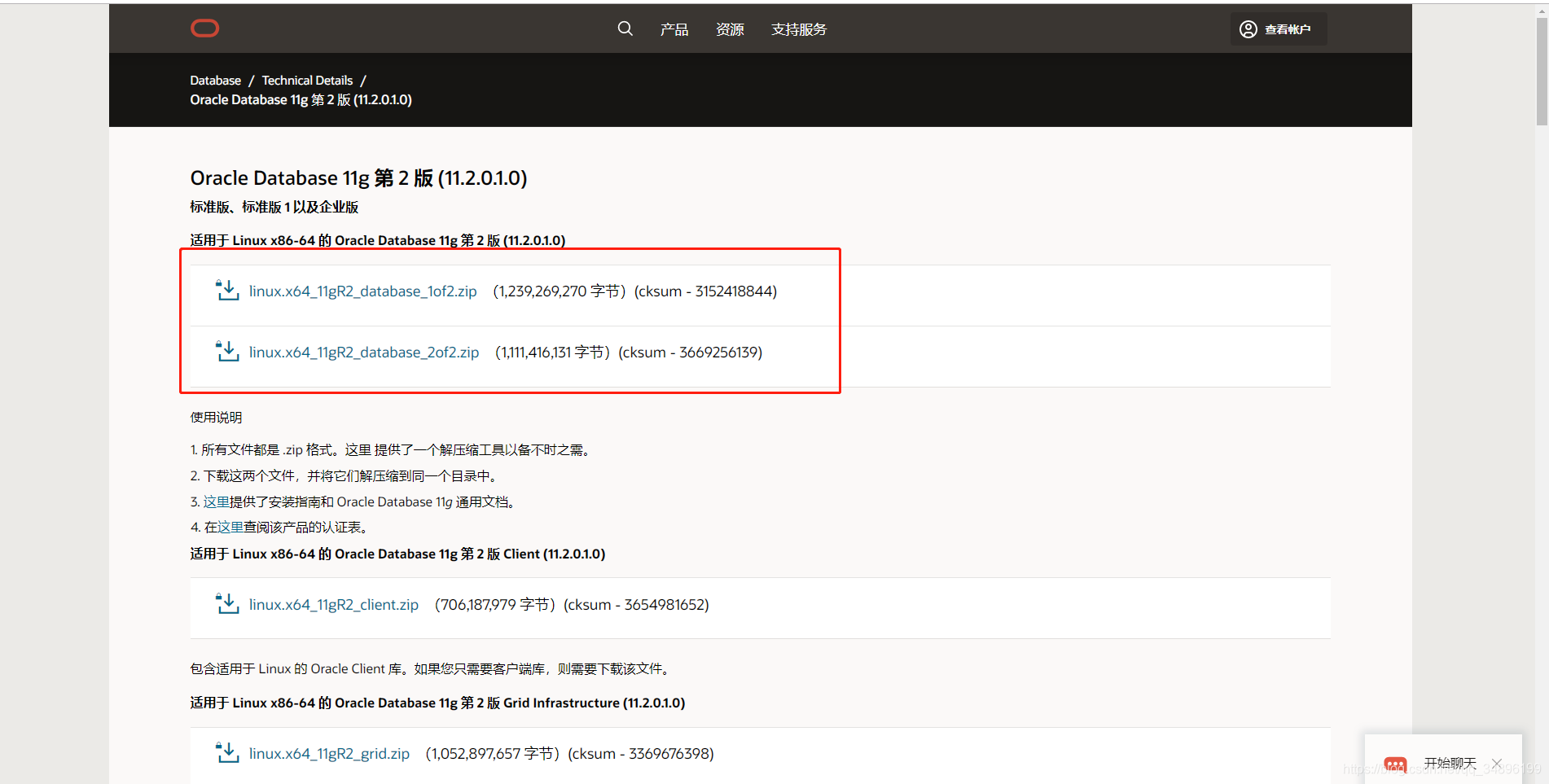Click download icon for 11gR2_client.zip
The width and height of the screenshot is (1549, 784).
(x=227, y=604)
